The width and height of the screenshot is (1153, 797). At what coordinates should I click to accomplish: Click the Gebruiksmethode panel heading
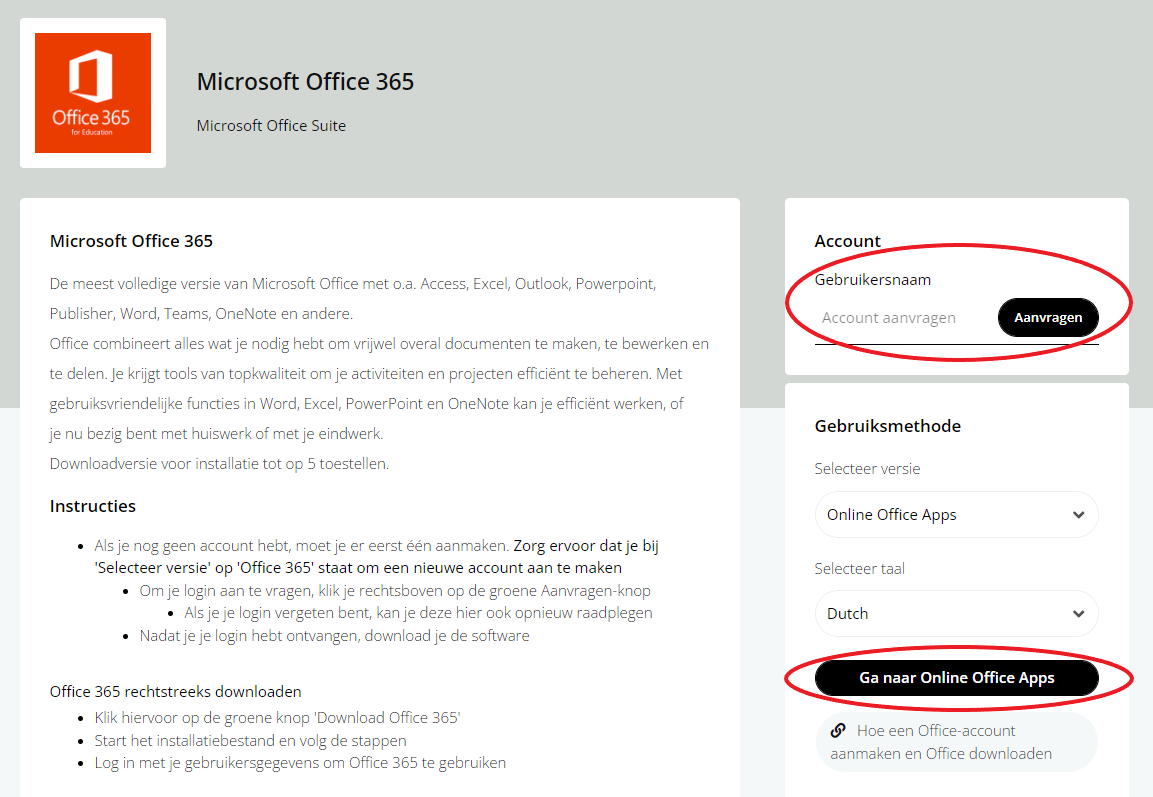coord(888,426)
